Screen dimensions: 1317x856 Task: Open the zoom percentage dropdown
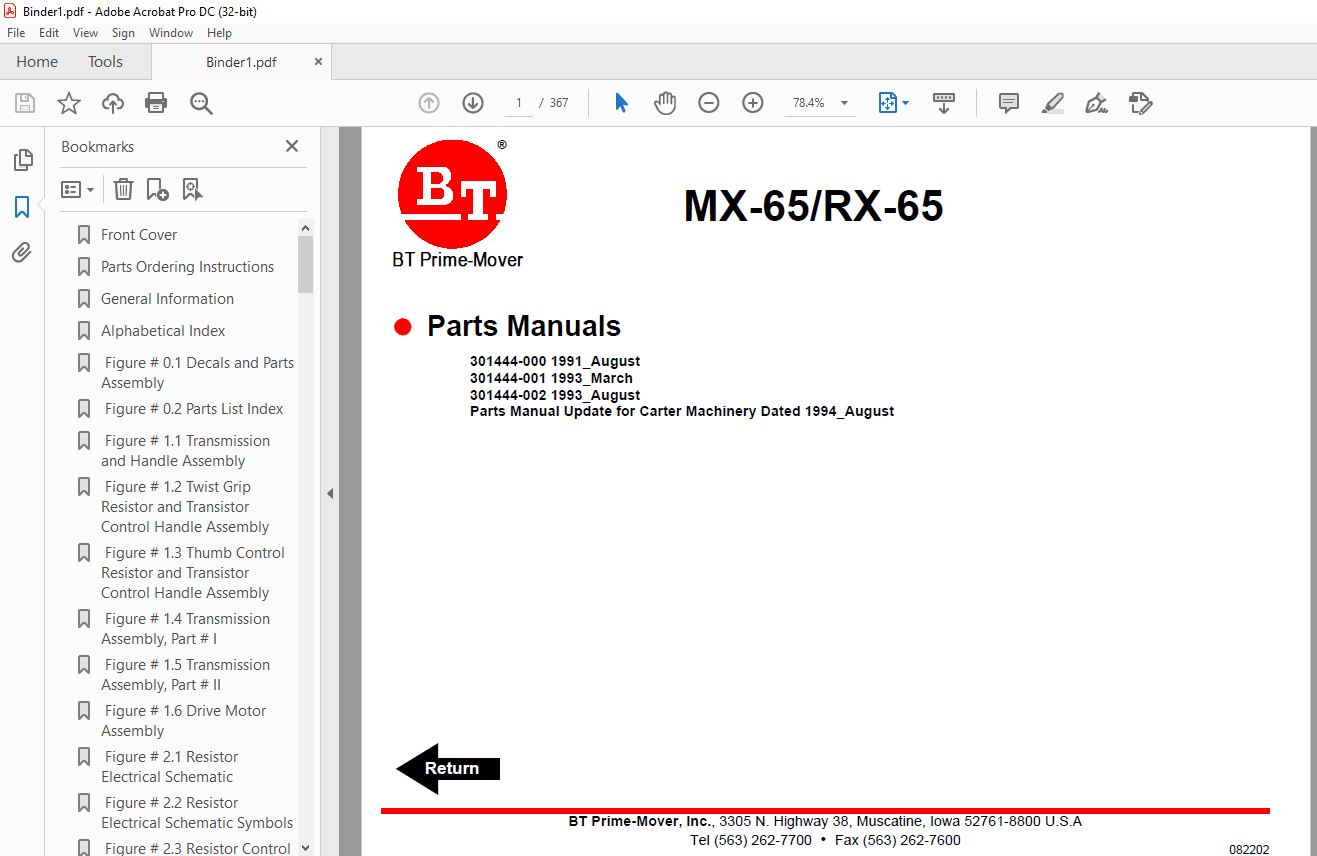tap(844, 103)
